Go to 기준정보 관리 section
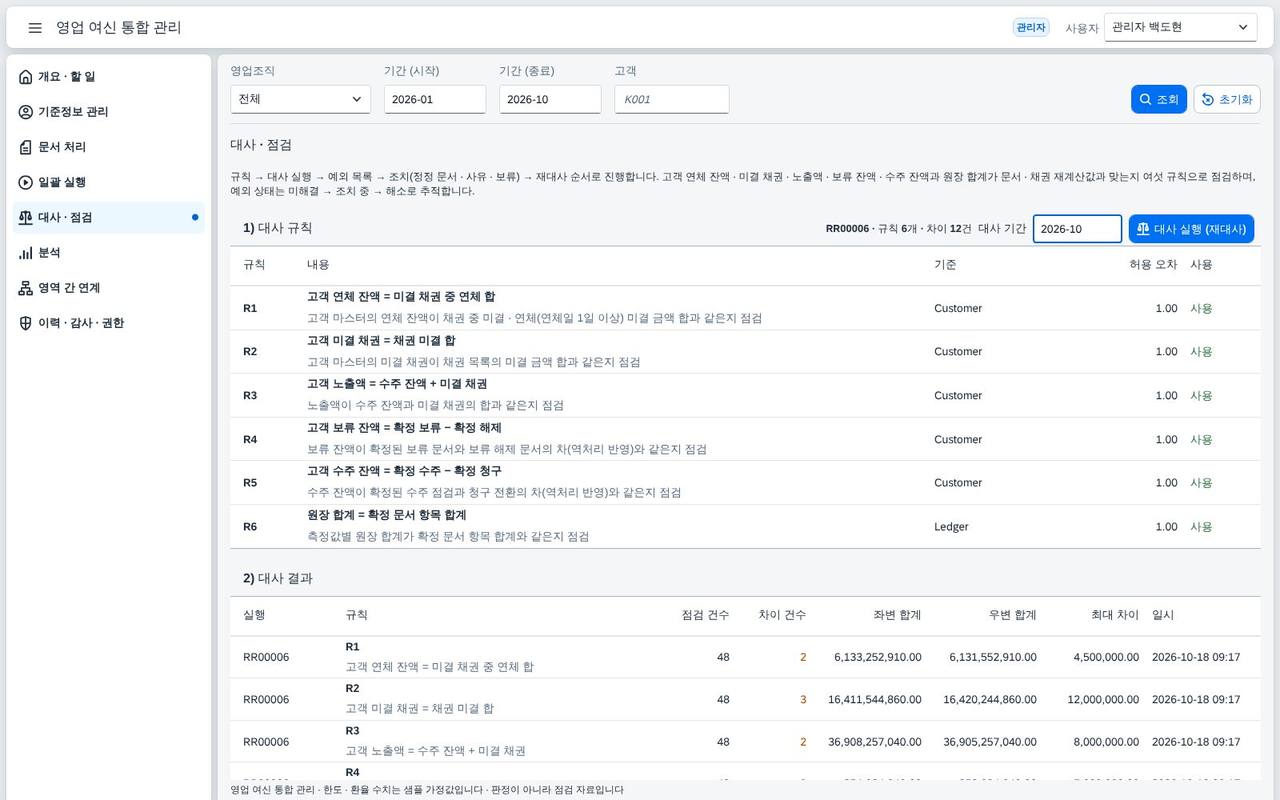 [x=109, y=112]
